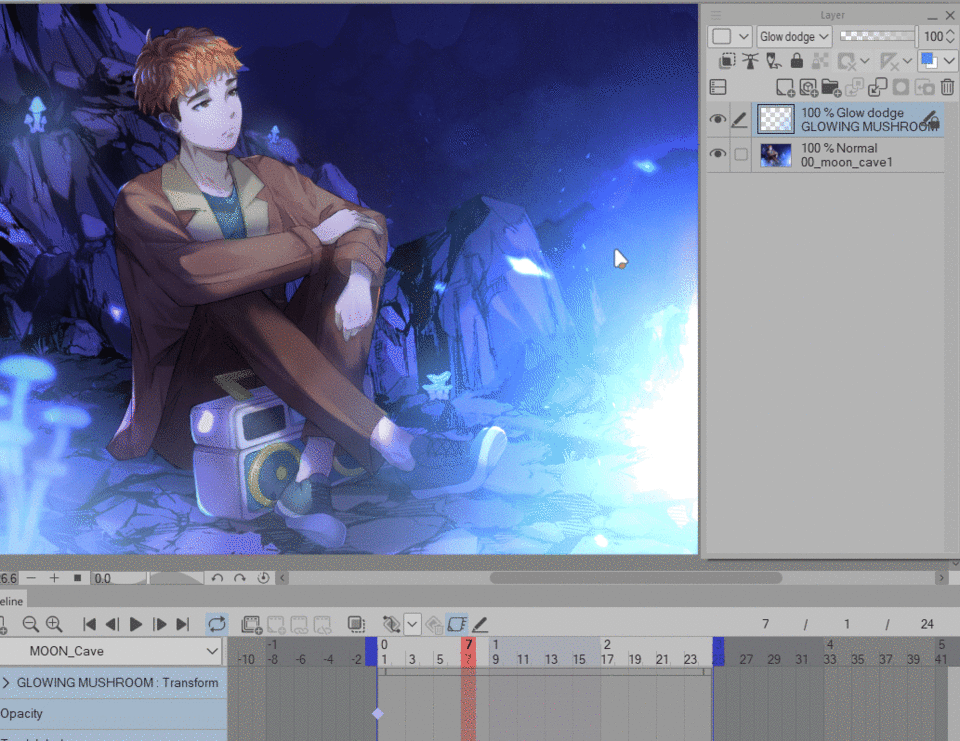Viewport: 960px width, 741px height.
Task: Click Set as Reference Layer lighthouse icon
Action: pos(750,62)
